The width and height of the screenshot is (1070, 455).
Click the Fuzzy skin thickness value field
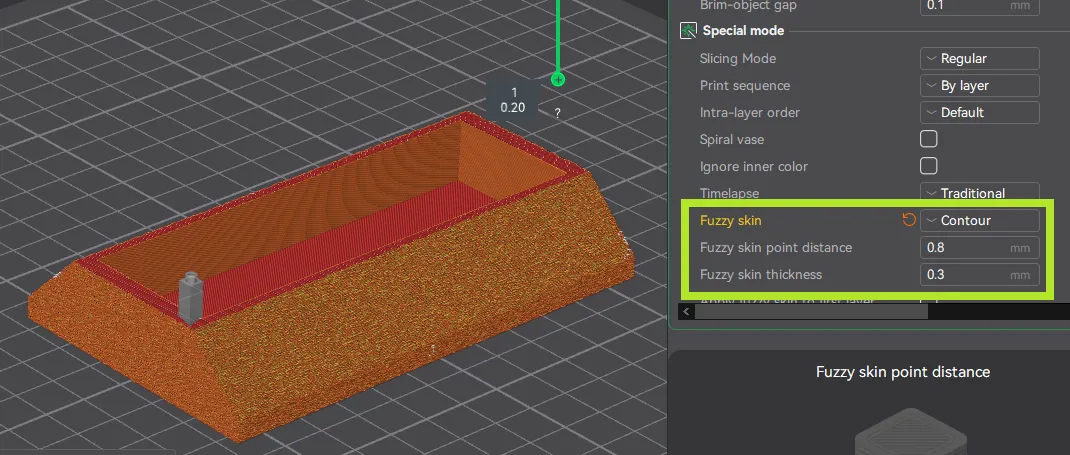tap(965, 274)
